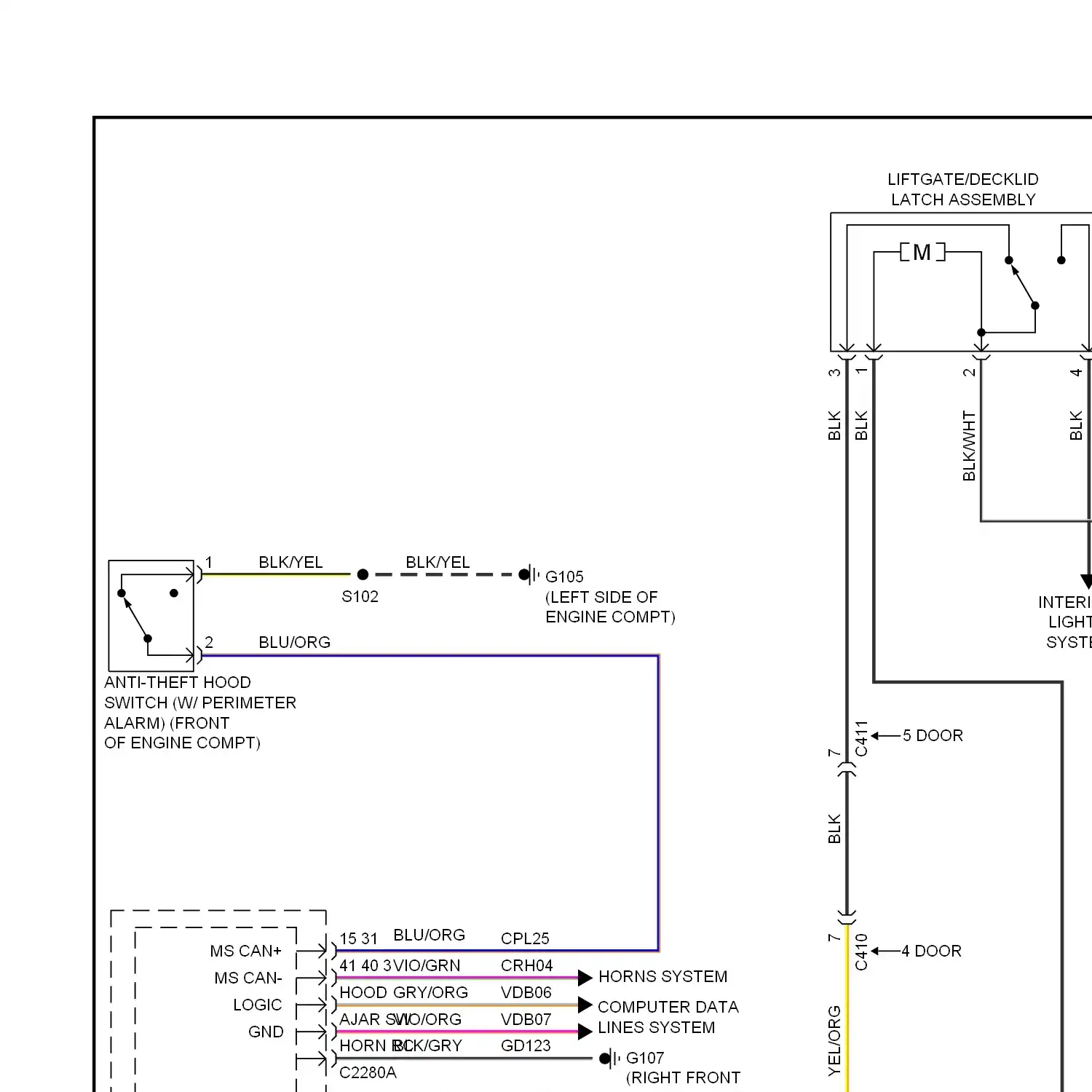Screen dimensions: 1092x1092
Task: Click the BLK/GRY wire color label
Action: click(x=427, y=1045)
